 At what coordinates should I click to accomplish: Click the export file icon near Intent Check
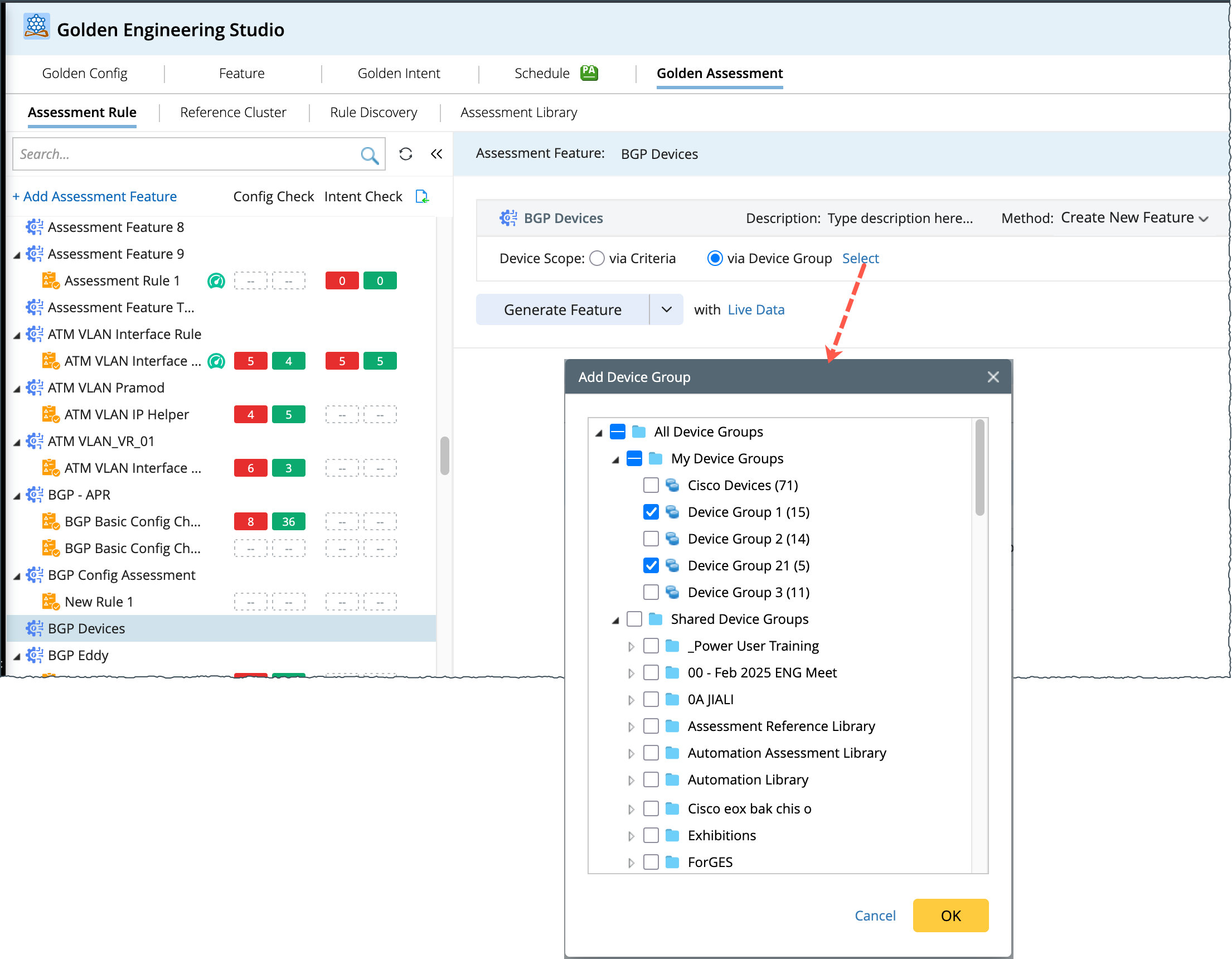[421, 196]
